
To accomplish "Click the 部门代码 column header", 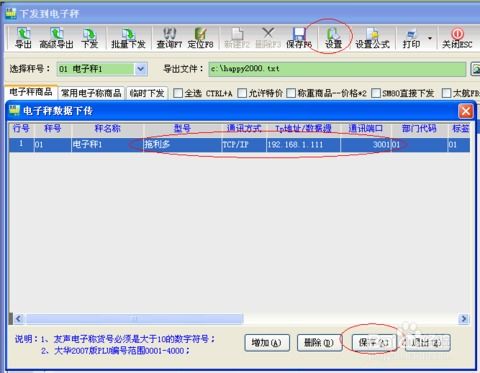I will coord(419,128).
